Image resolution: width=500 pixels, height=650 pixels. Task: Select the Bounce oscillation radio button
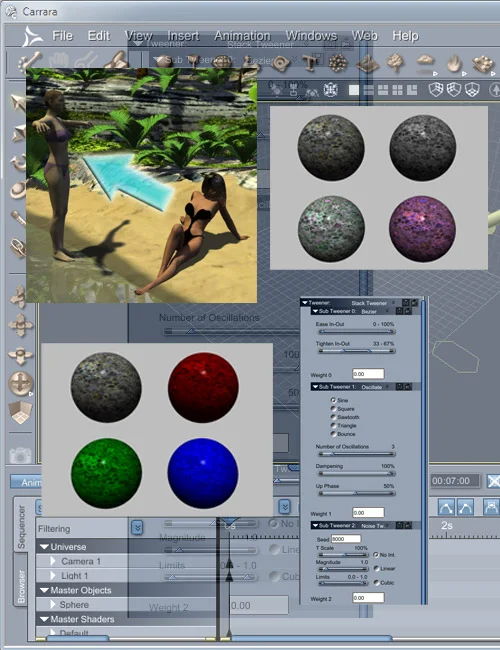(333, 434)
